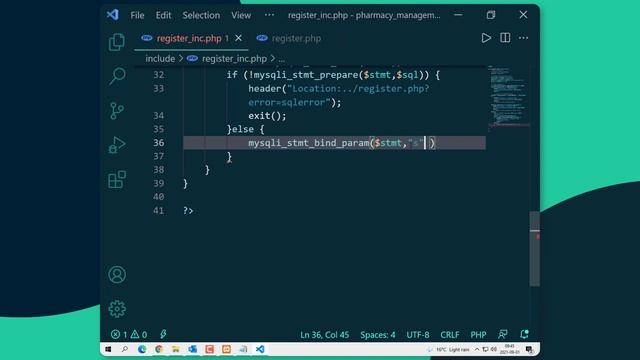Click register_inc.php in breadcrumb
Image resolution: width=640 pixels, height=360 pixels.
point(234,58)
